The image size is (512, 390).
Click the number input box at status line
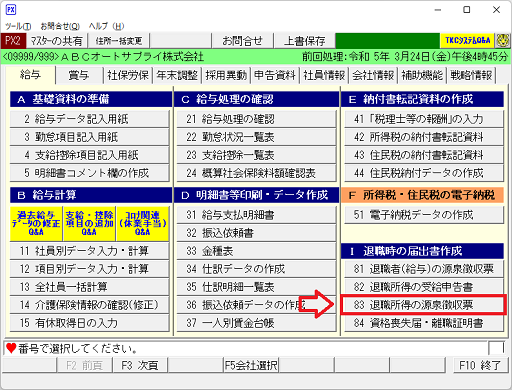(496, 348)
